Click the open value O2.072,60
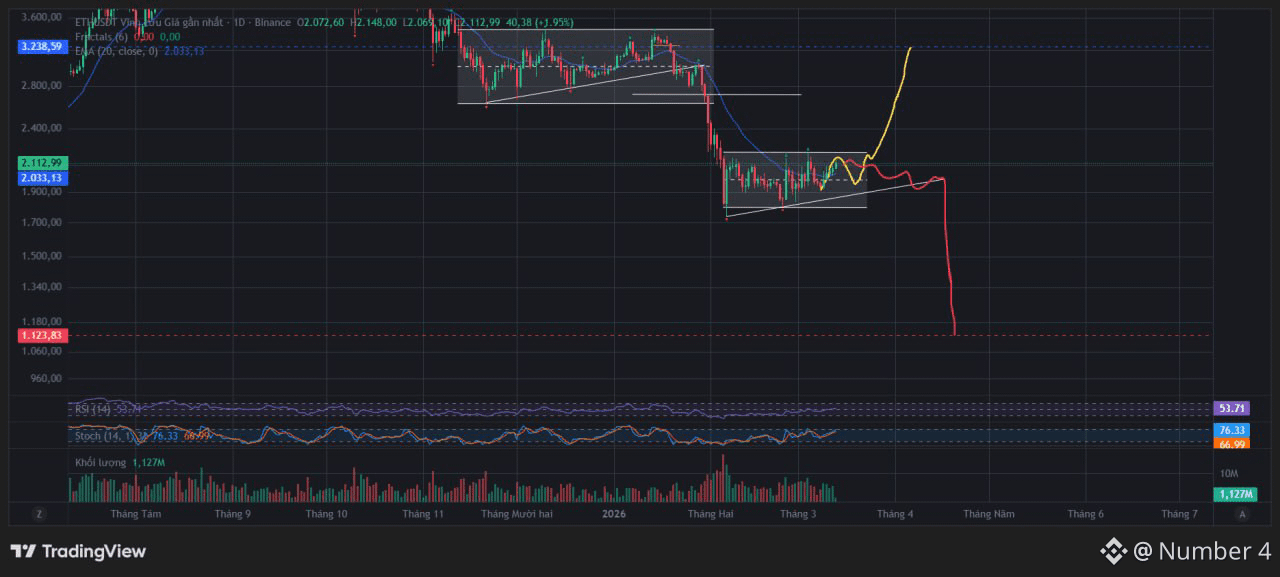The width and height of the screenshot is (1280, 577). pos(320,22)
